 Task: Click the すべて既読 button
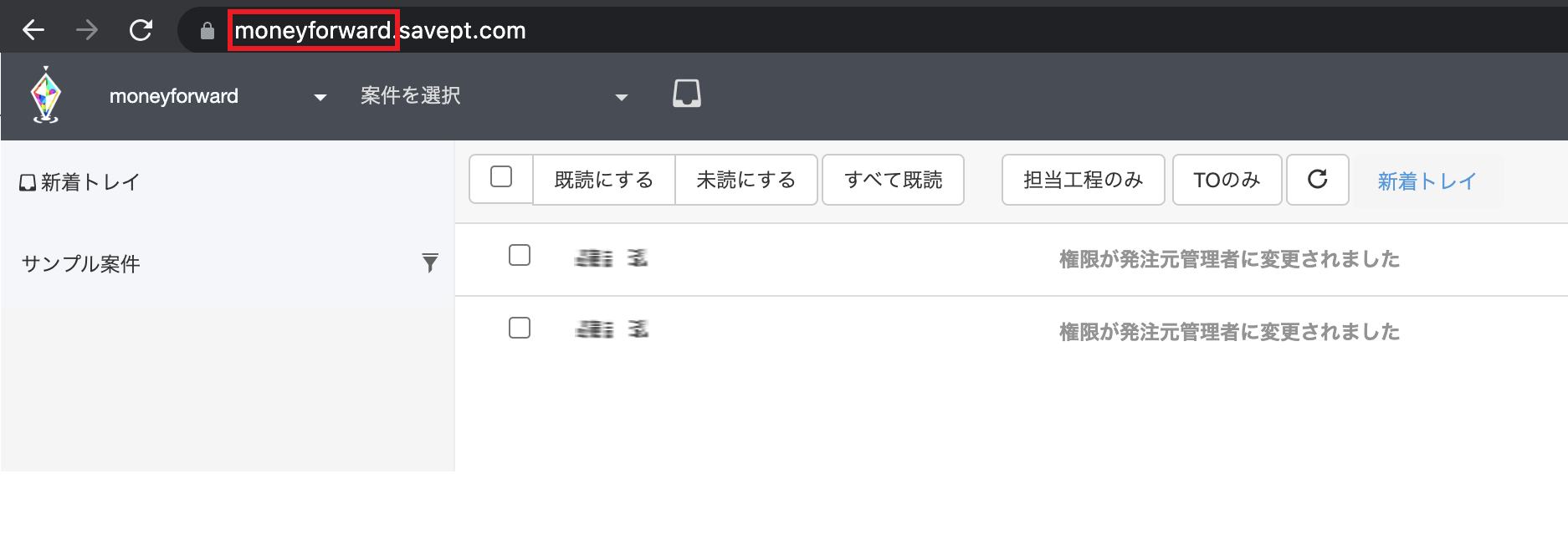[893, 180]
